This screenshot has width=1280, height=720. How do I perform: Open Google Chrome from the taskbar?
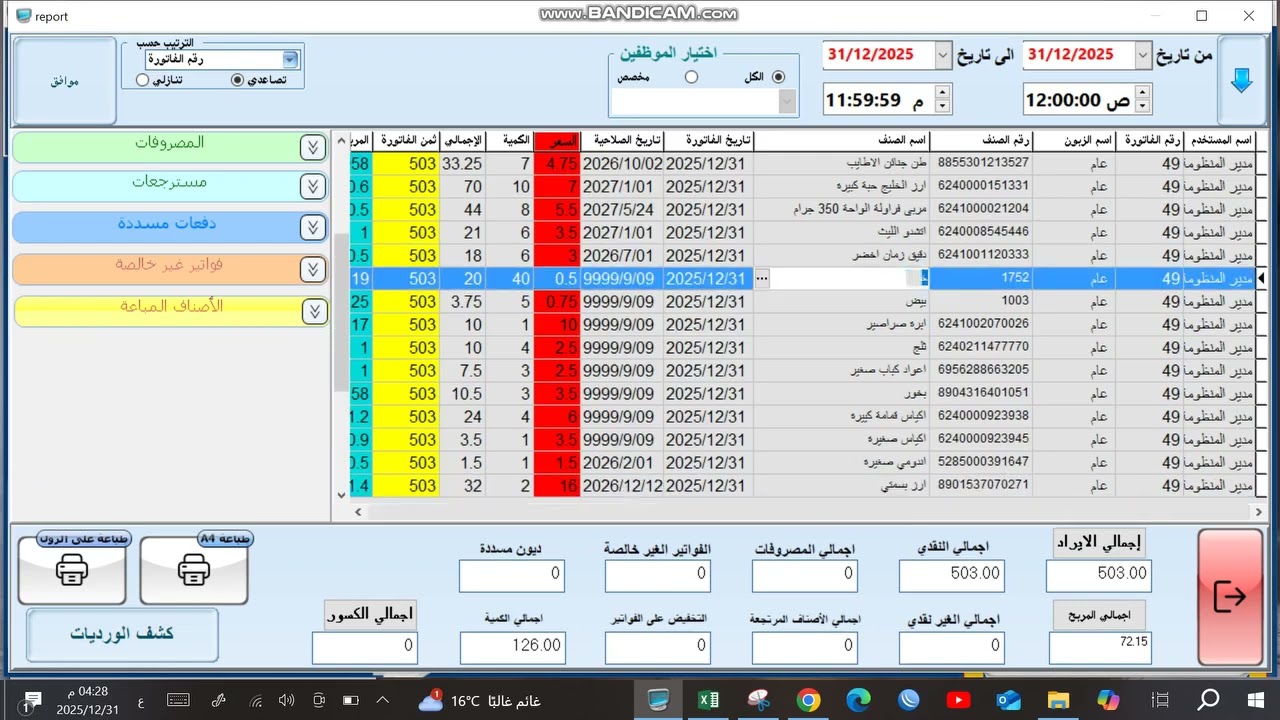pos(808,700)
